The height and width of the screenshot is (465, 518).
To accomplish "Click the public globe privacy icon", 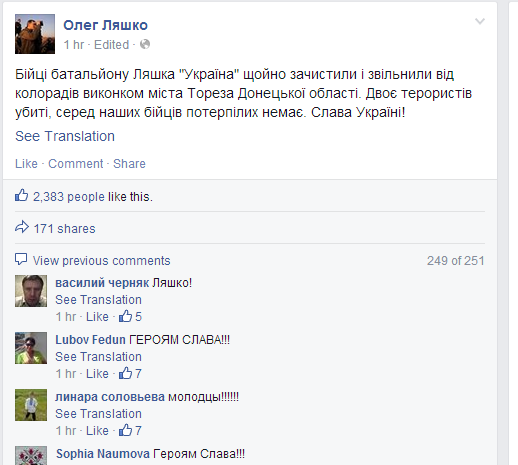I will [x=145, y=44].
